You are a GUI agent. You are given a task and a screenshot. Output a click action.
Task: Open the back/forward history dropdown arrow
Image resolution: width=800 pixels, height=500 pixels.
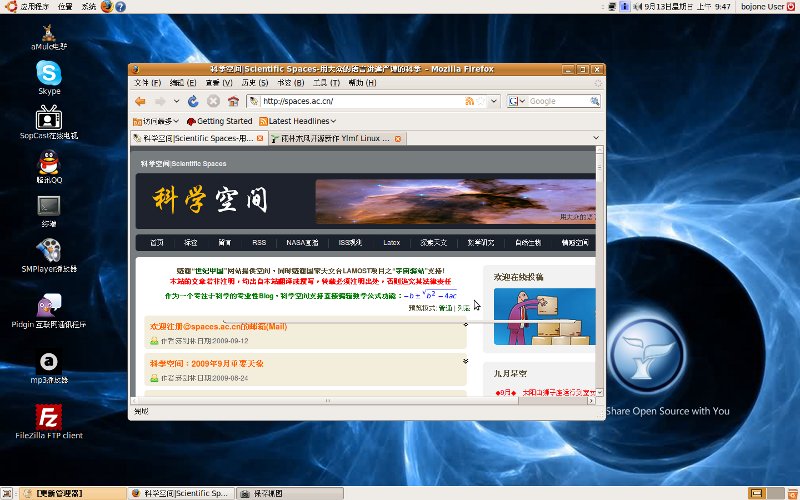(176, 101)
